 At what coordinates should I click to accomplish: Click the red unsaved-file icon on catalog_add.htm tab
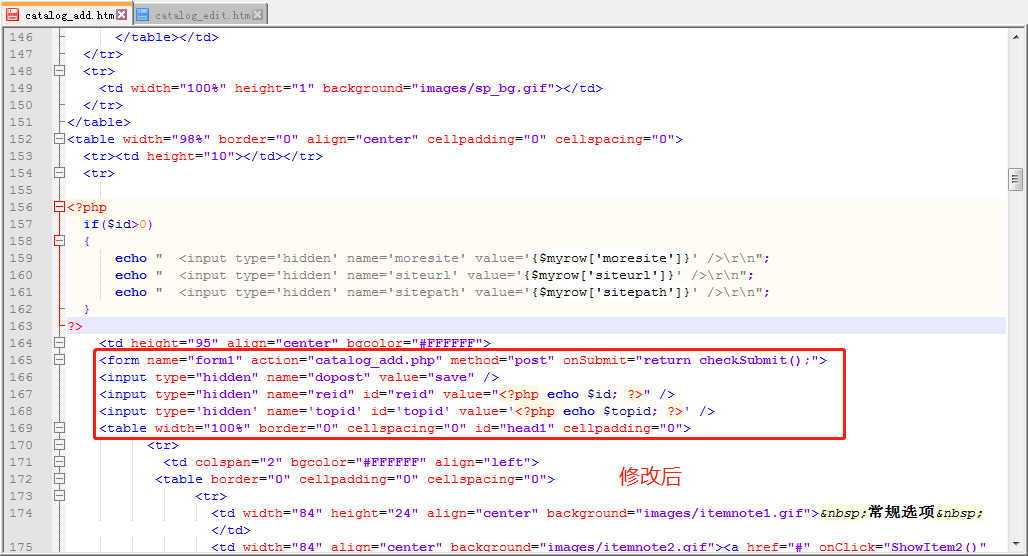pos(13,15)
